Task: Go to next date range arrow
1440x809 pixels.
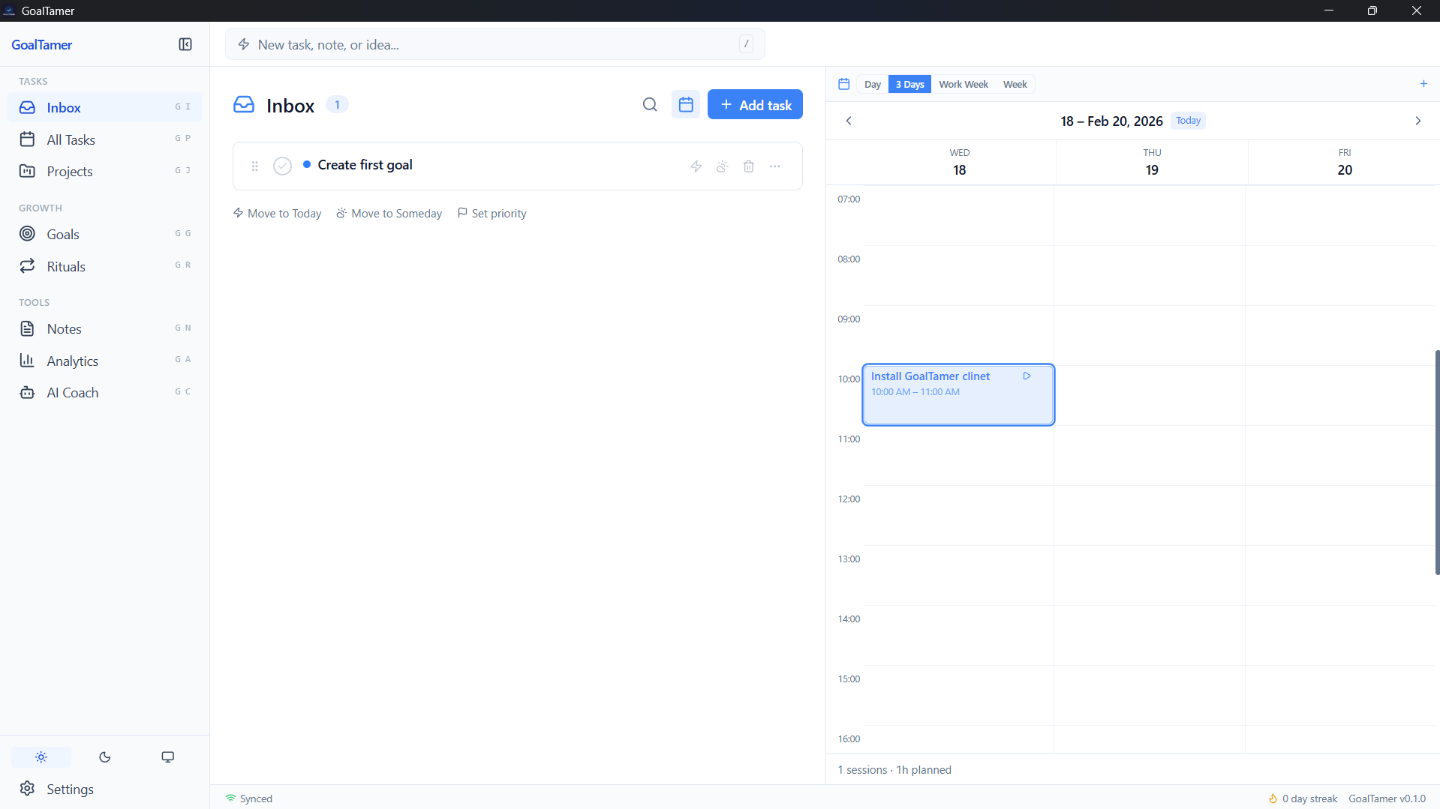Action: [x=1417, y=121]
